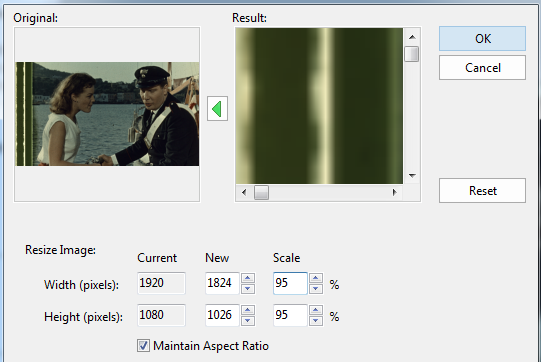Increase New width with up arrow
Viewport: 541px width, 362px height.
pos(248,278)
